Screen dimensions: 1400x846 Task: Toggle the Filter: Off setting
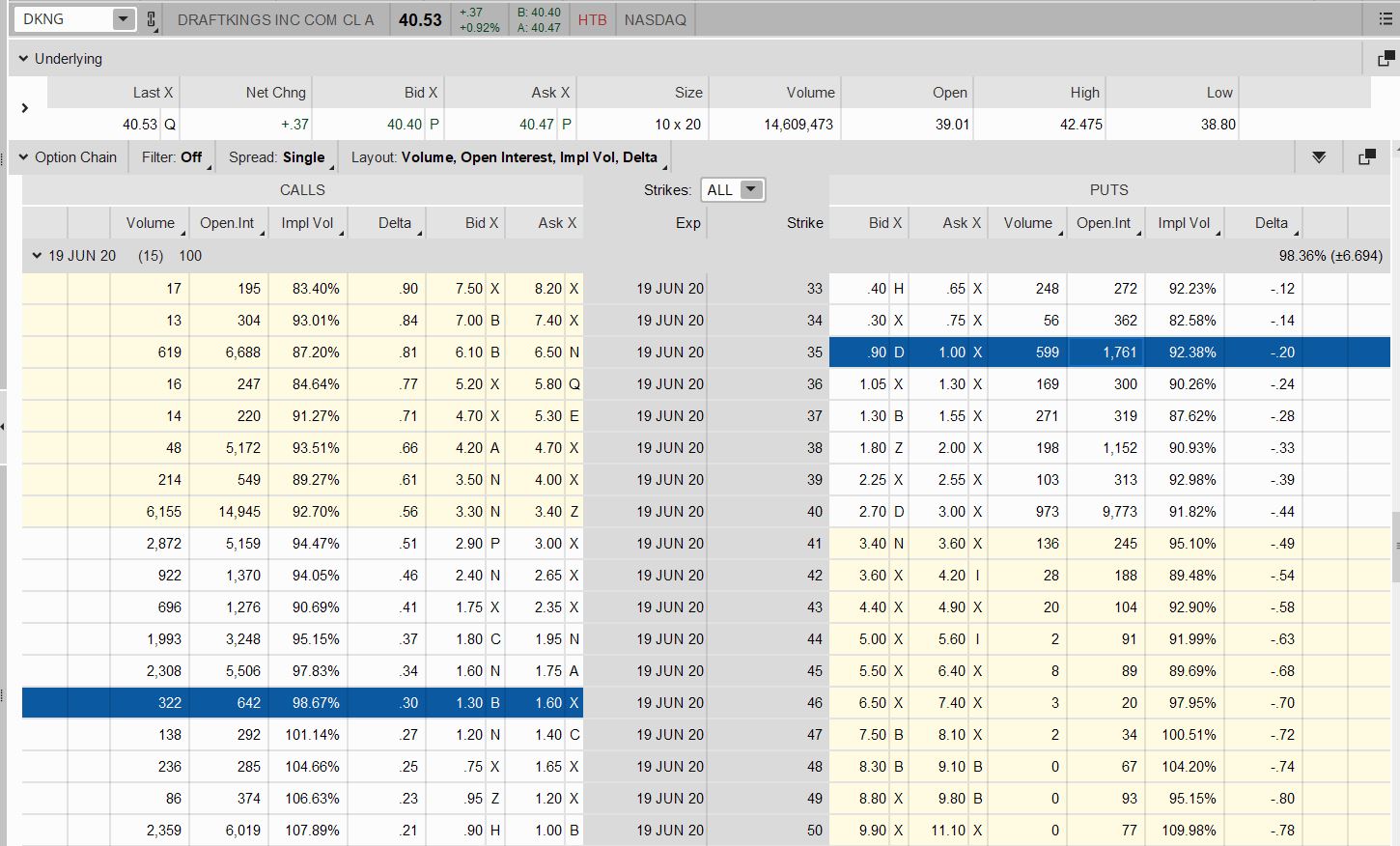pos(173,157)
